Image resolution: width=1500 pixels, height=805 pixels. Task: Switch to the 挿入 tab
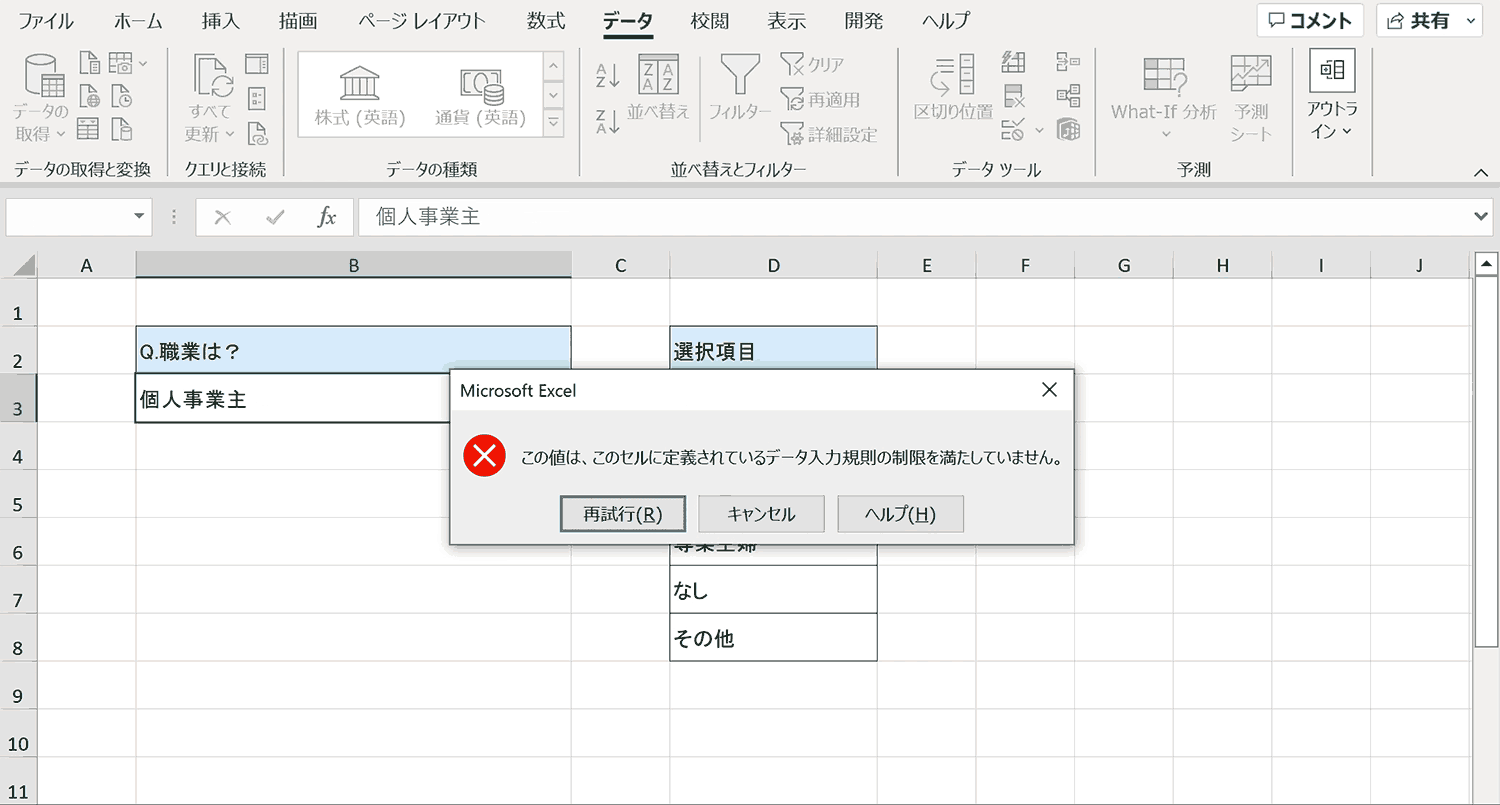[x=221, y=20]
